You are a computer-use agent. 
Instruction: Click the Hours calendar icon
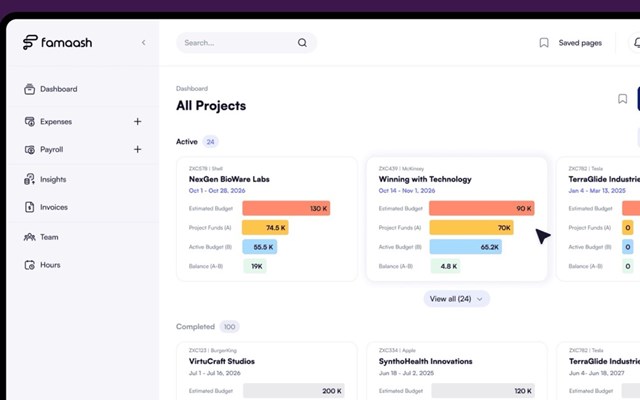click(x=29, y=265)
